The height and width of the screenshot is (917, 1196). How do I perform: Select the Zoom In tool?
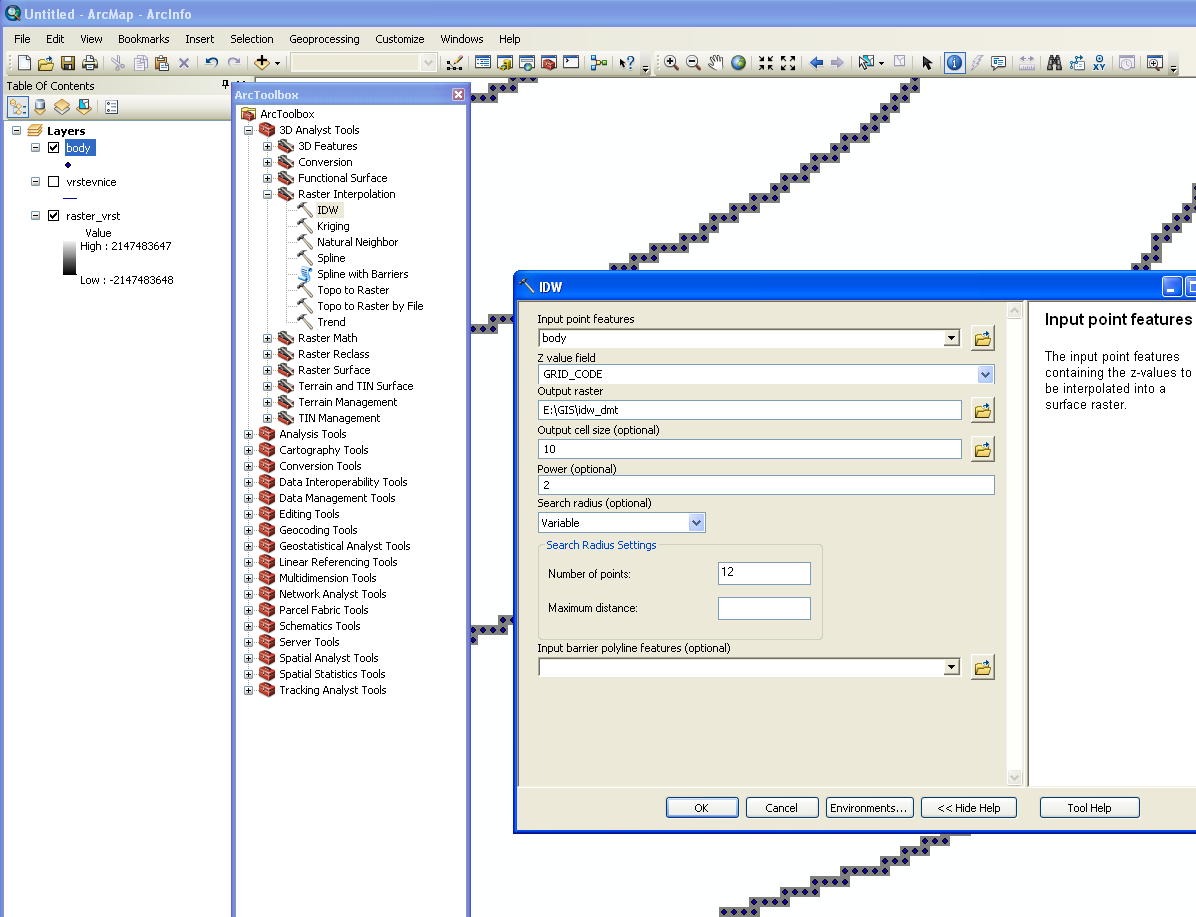pos(671,63)
